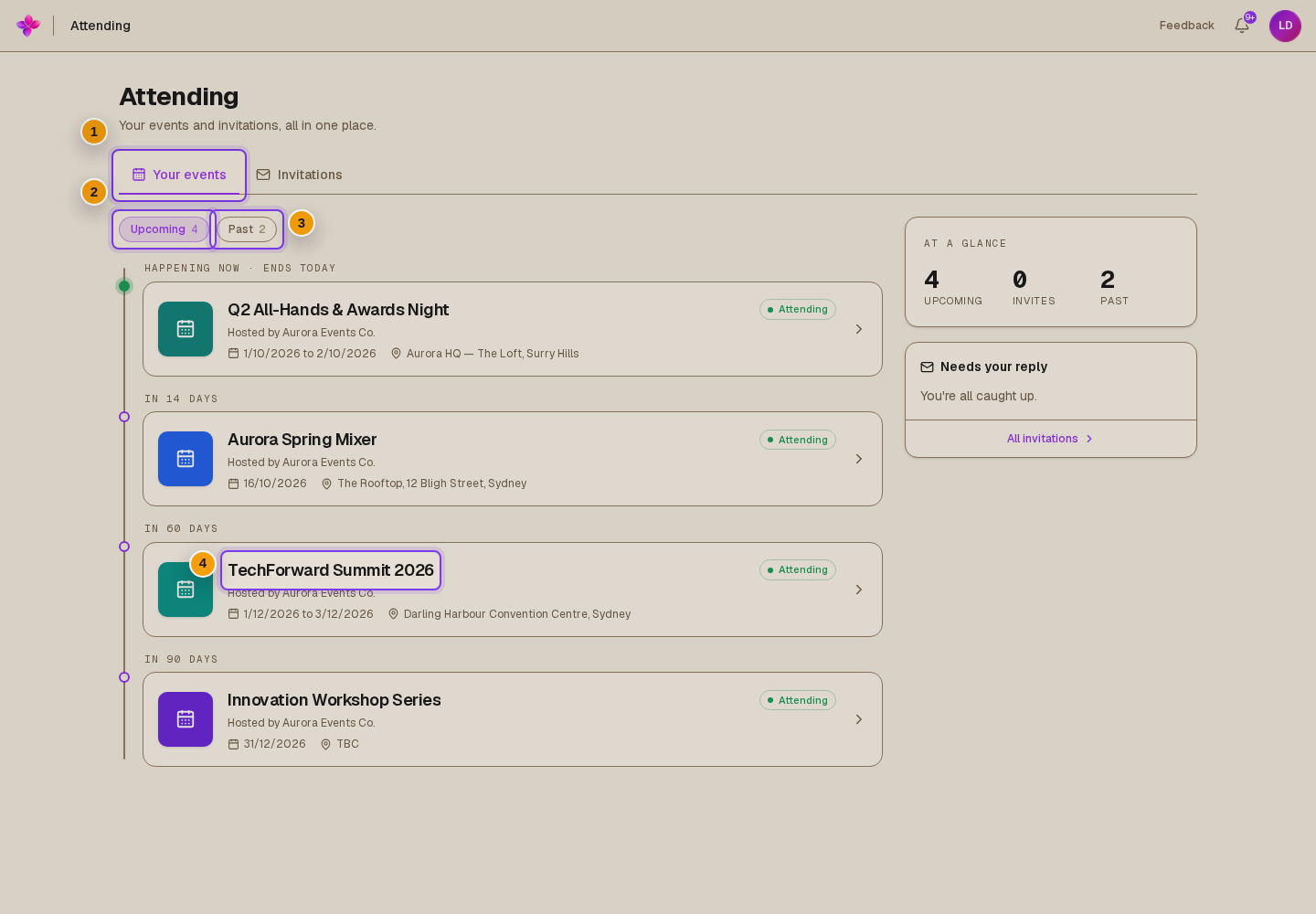The width and height of the screenshot is (1316, 914).
Task: Click the TechForward Summit 2026 title
Action: click(331, 570)
